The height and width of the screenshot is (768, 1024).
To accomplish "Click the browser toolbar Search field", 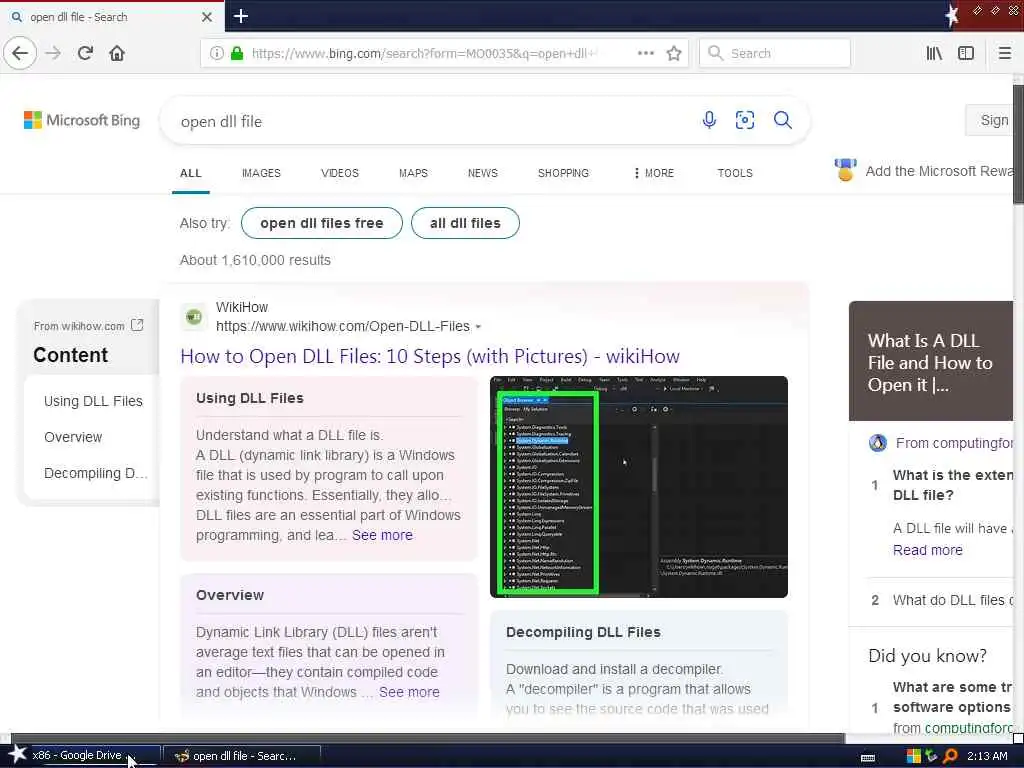I will pyautogui.click(x=775, y=54).
